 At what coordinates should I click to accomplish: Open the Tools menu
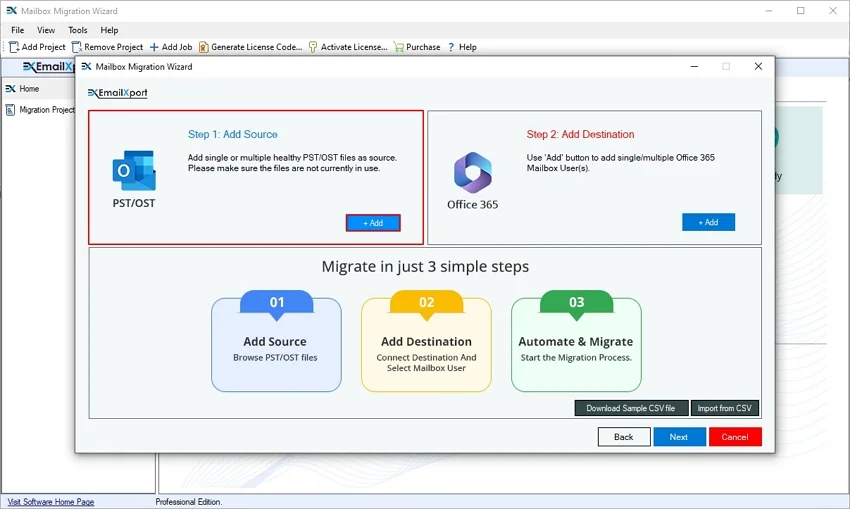pos(78,31)
